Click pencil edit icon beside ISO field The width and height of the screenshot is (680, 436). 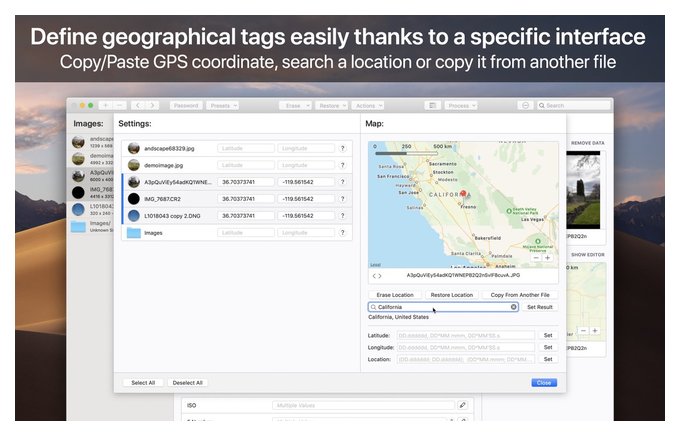(x=462, y=405)
